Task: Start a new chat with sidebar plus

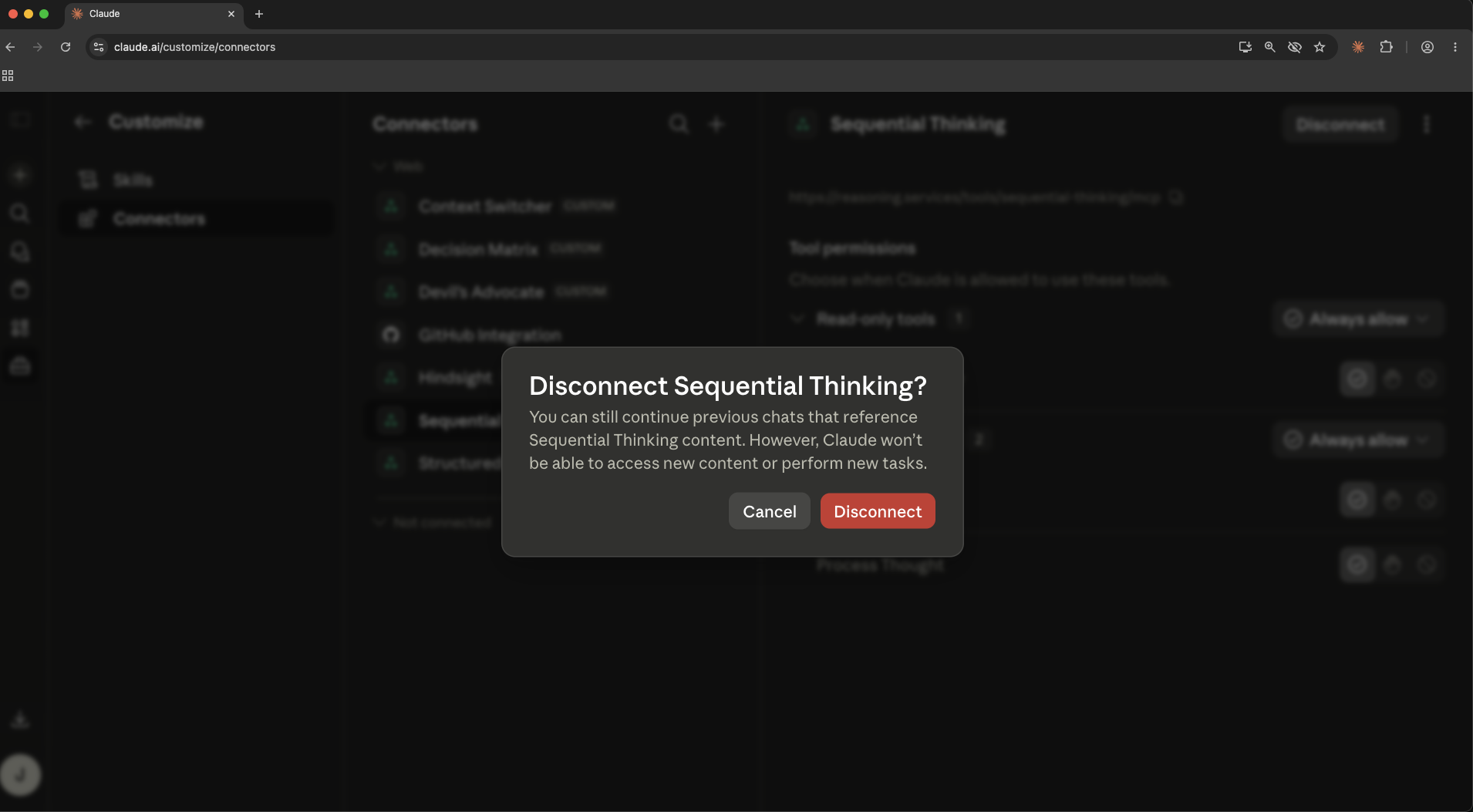Action: pyautogui.click(x=20, y=175)
